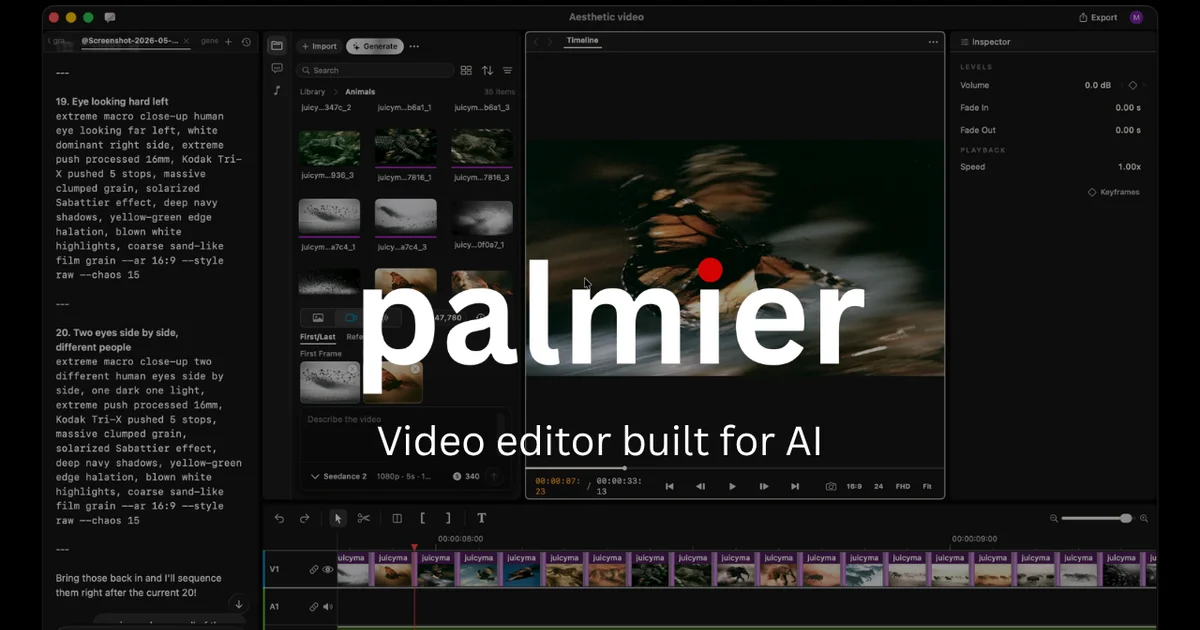Open the library filter lines icon
Viewport: 1200px width, 630px height.
[508, 70]
